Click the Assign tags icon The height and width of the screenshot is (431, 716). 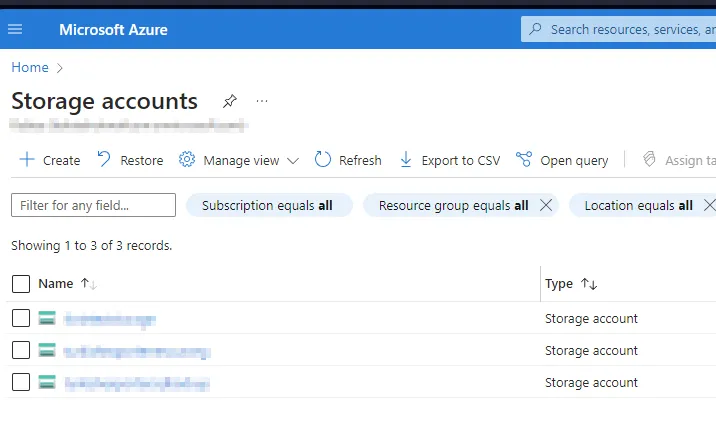pyautogui.click(x=649, y=160)
